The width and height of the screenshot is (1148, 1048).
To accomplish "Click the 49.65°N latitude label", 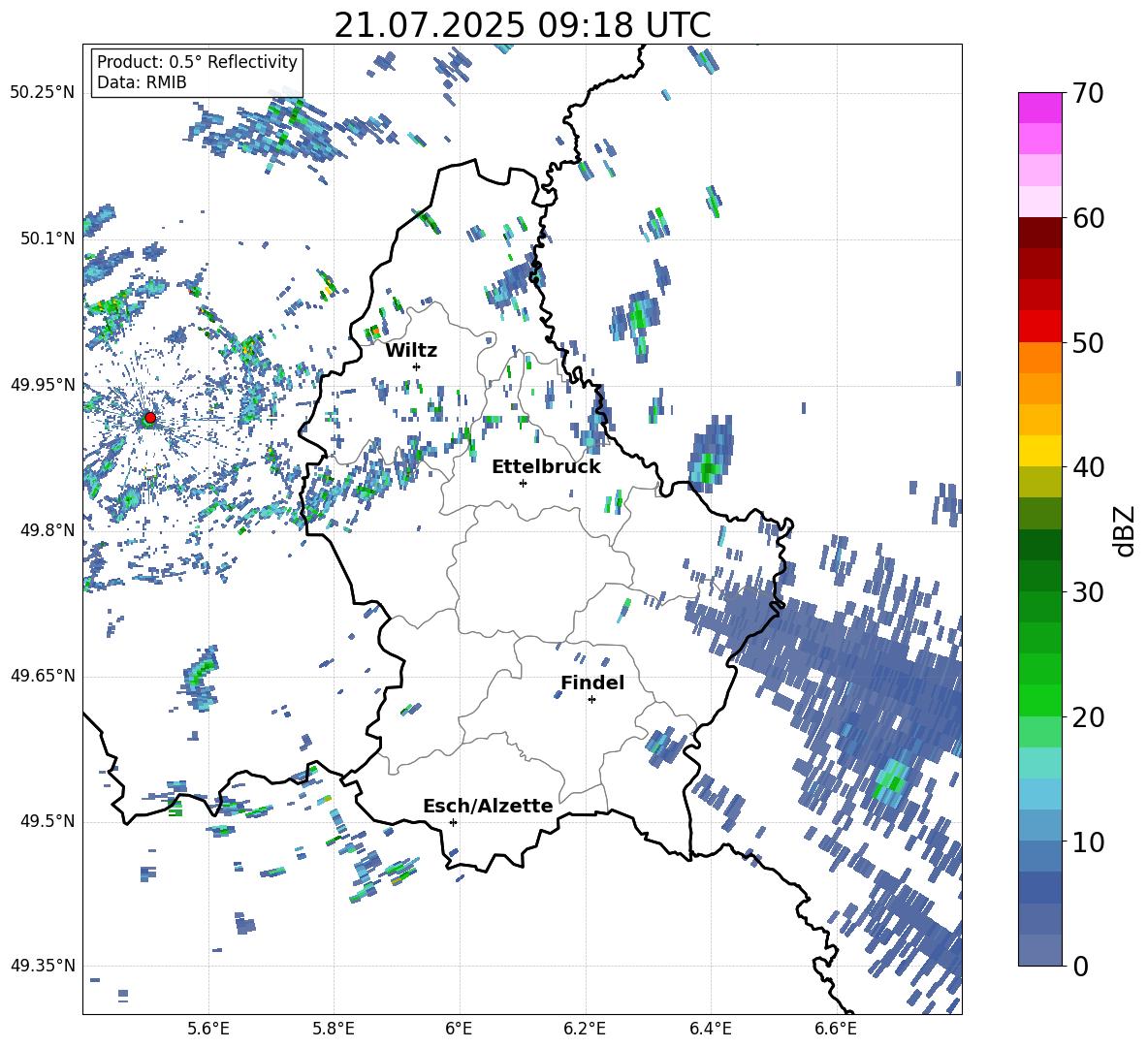I will pos(43,676).
